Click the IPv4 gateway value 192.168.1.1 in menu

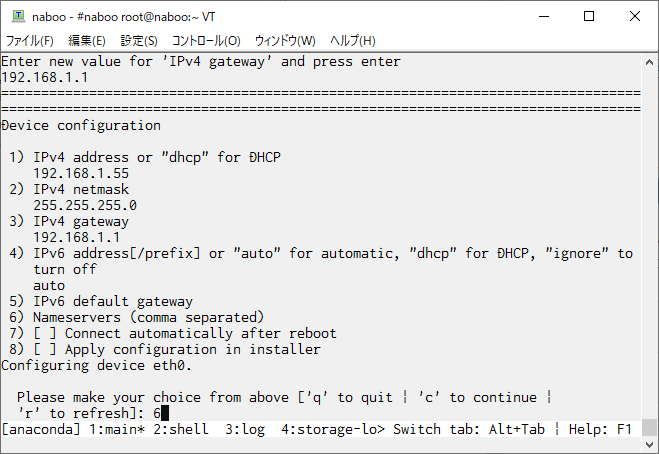pyautogui.click(x=77, y=238)
